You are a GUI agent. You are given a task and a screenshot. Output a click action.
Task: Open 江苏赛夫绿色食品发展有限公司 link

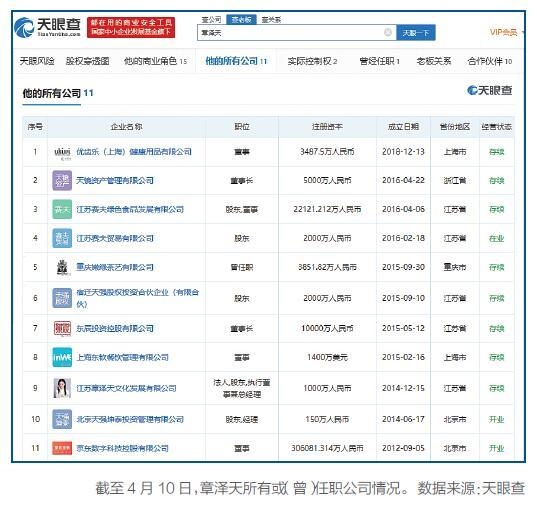tap(130, 209)
